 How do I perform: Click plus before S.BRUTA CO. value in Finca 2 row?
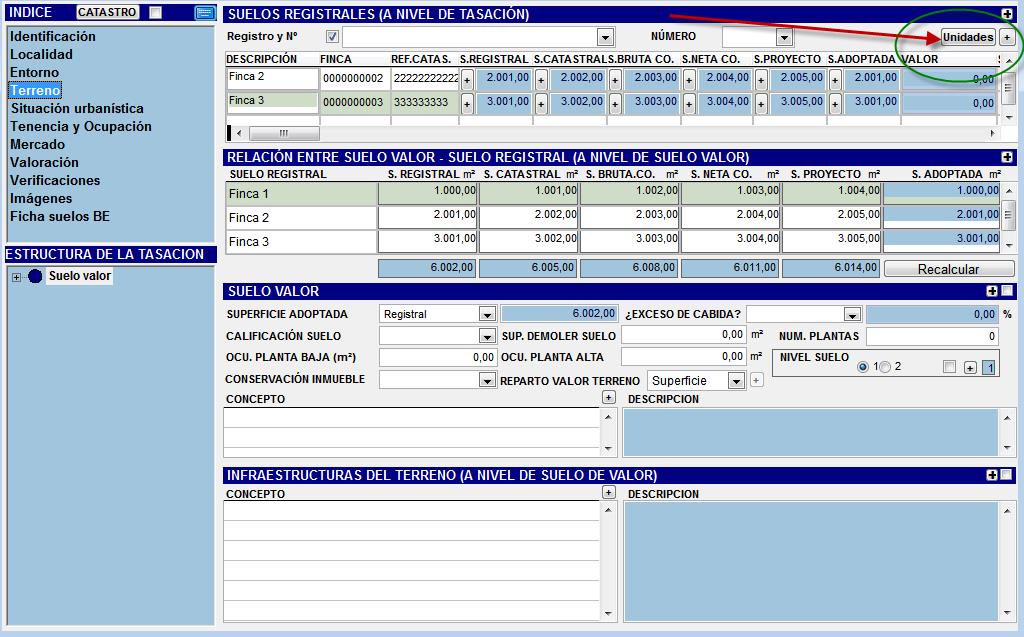pyautogui.click(x=615, y=80)
